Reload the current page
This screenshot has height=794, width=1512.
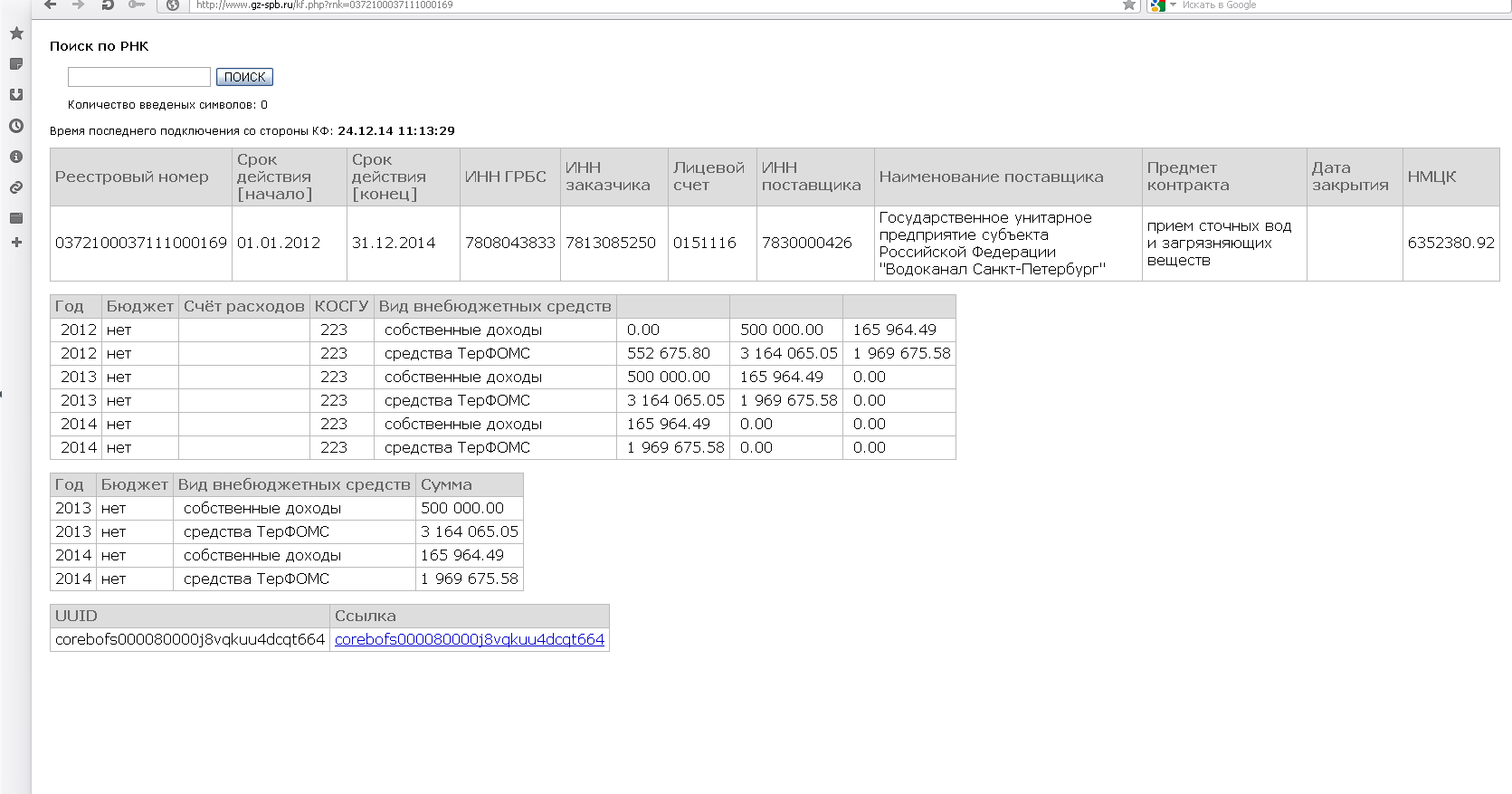click(x=107, y=5)
